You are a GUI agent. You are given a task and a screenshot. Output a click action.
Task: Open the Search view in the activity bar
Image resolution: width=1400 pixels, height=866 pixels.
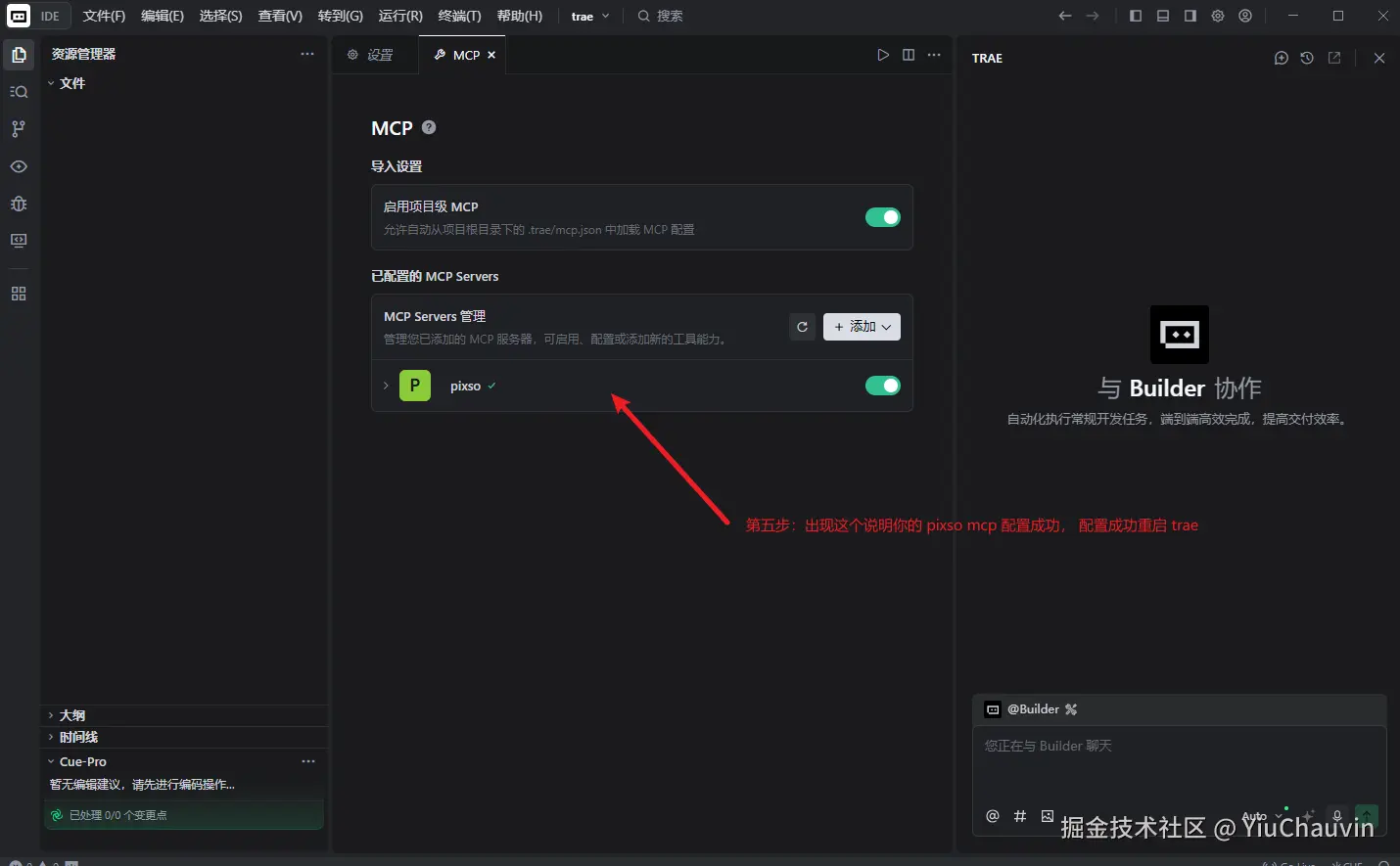click(19, 92)
